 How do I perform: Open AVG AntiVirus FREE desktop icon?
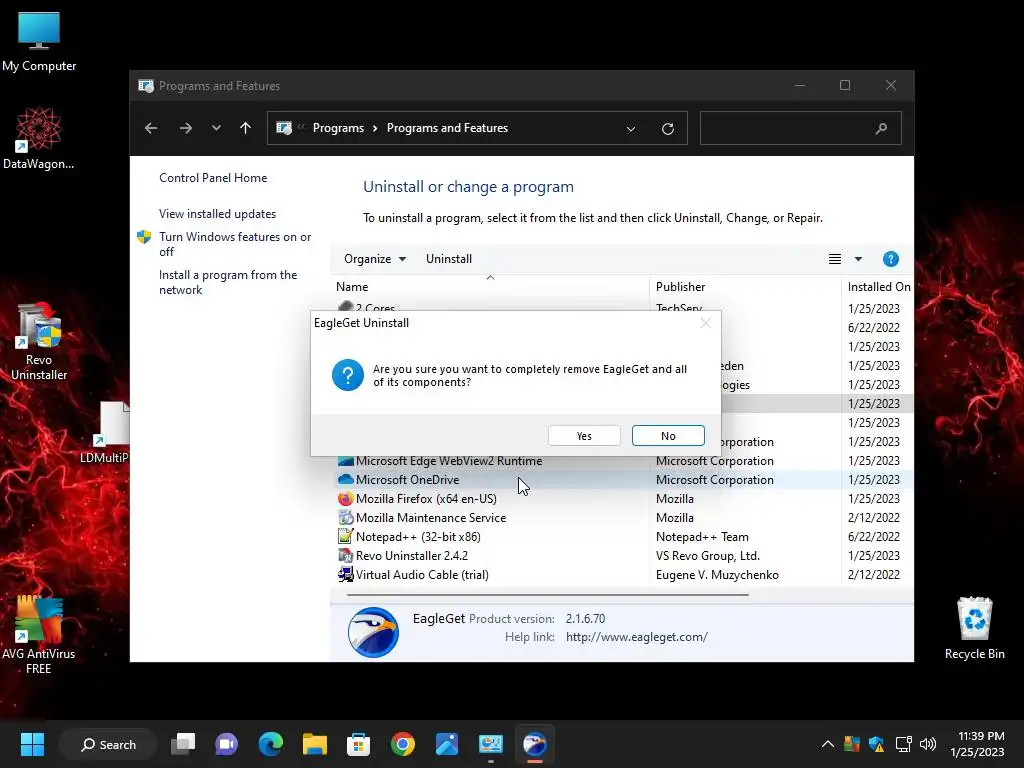tap(39, 634)
